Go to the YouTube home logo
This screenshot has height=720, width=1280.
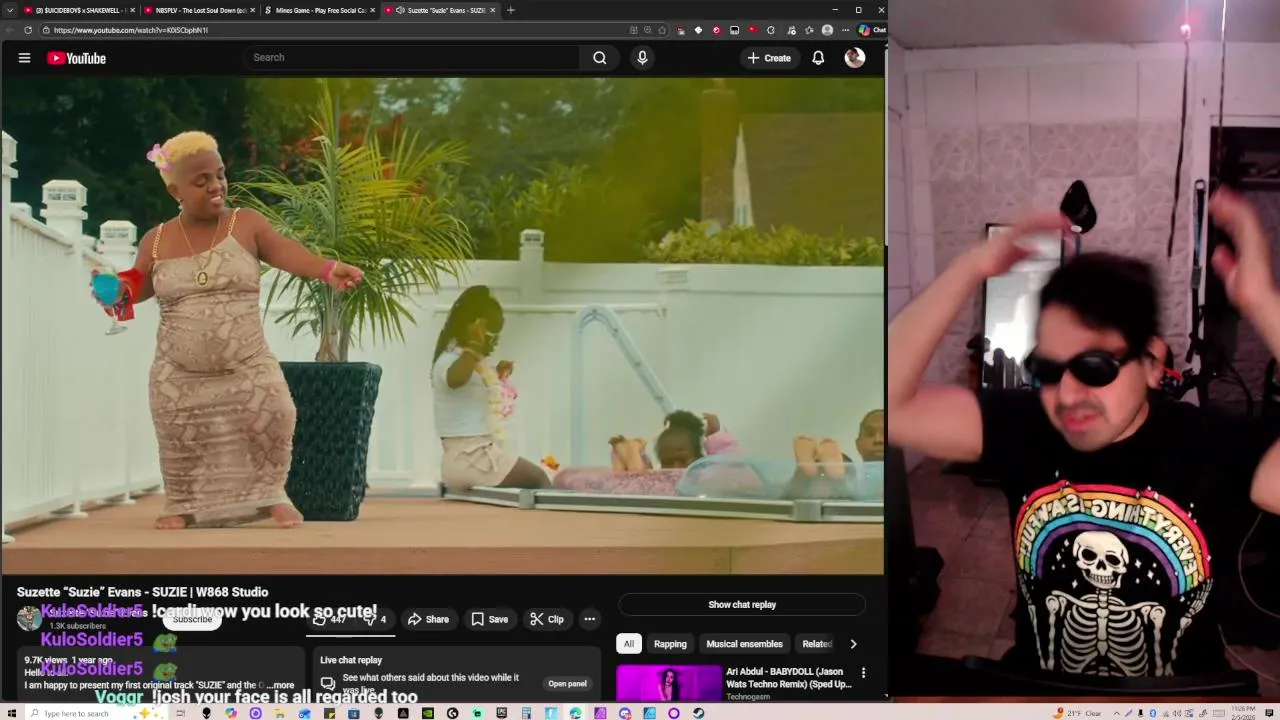point(76,58)
